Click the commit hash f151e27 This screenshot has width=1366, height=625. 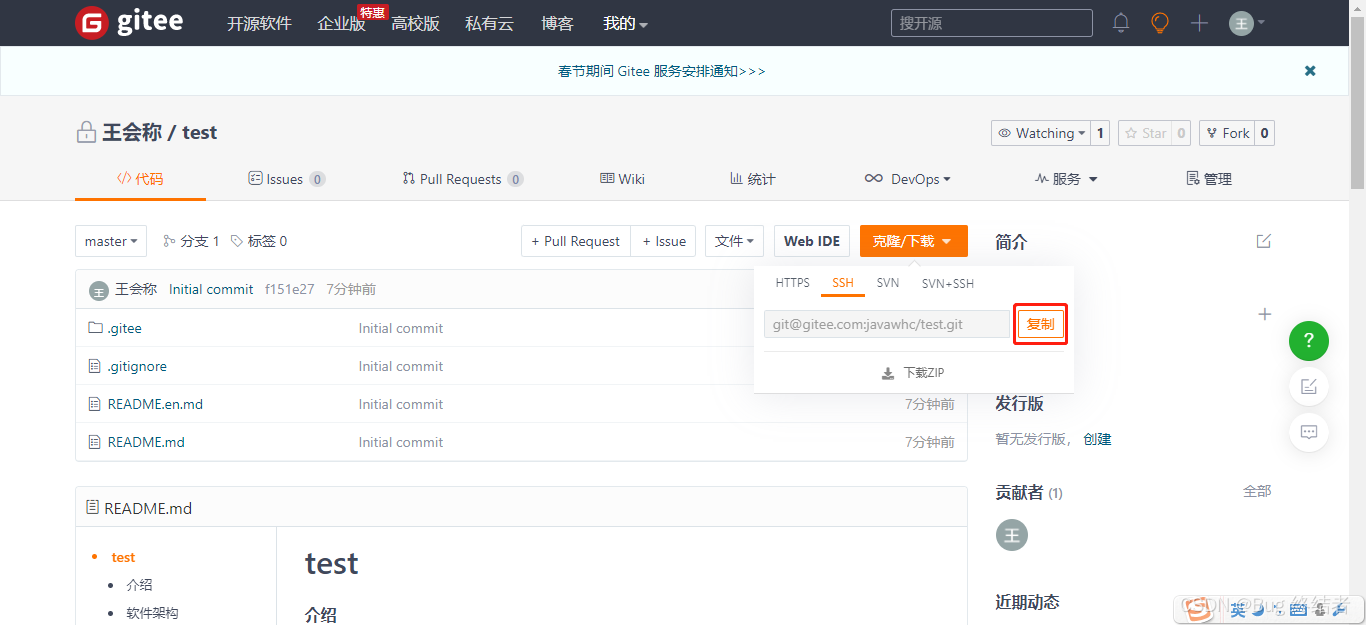click(290, 289)
